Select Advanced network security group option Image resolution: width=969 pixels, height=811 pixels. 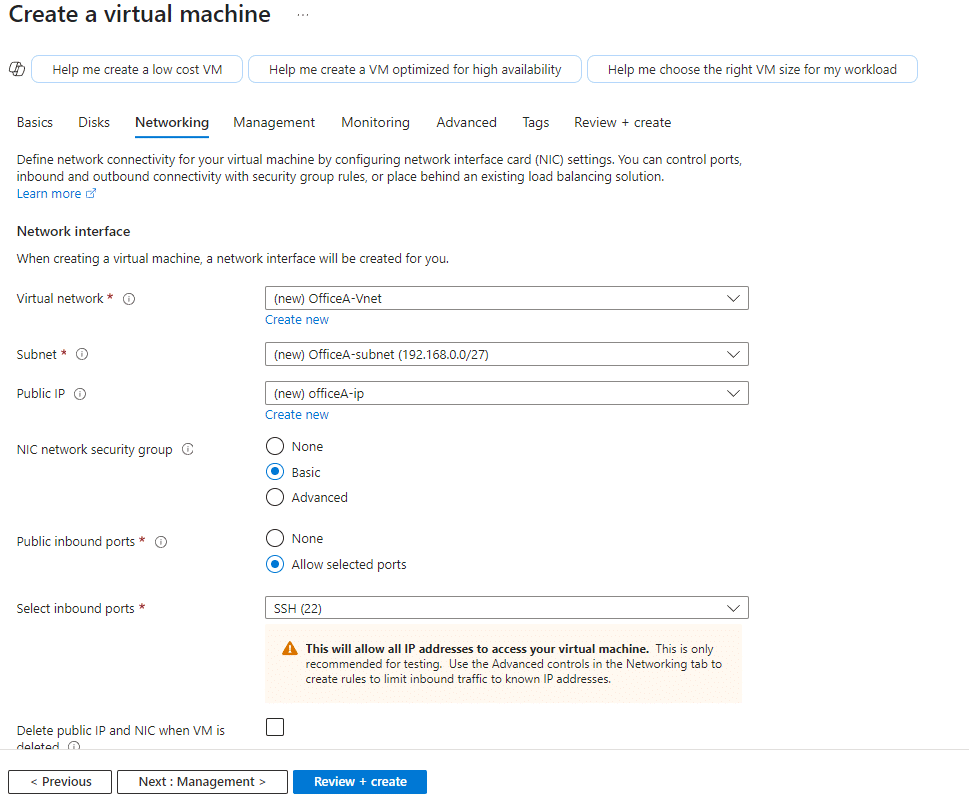click(x=275, y=497)
